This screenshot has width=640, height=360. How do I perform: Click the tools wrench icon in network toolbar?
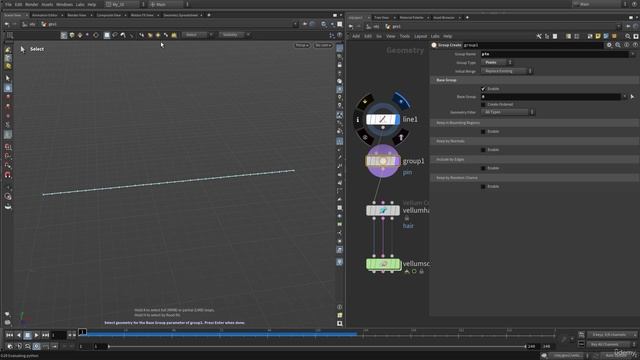tap(539, 36)
